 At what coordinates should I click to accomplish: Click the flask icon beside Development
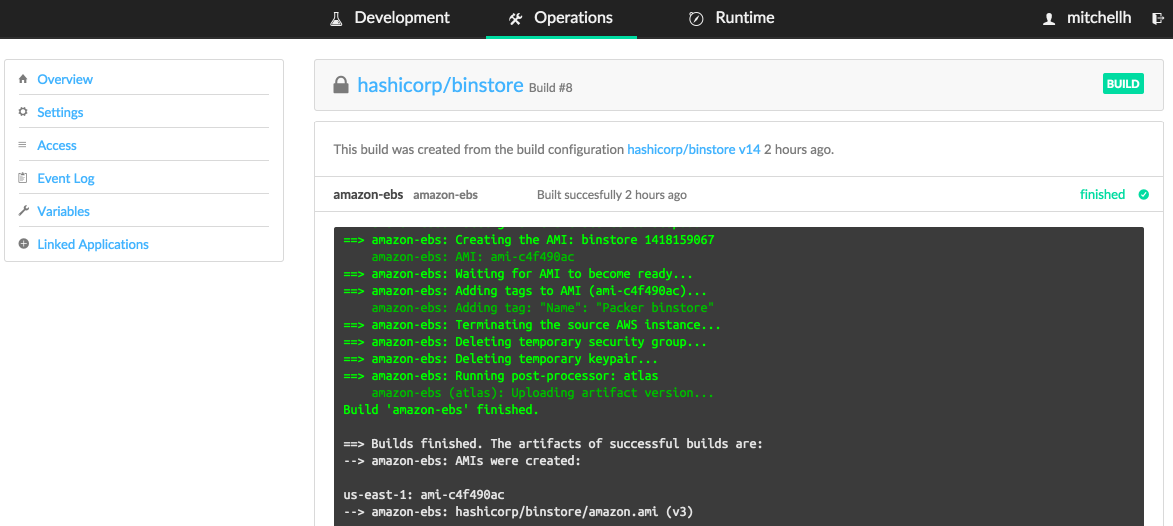click(337, 19)
